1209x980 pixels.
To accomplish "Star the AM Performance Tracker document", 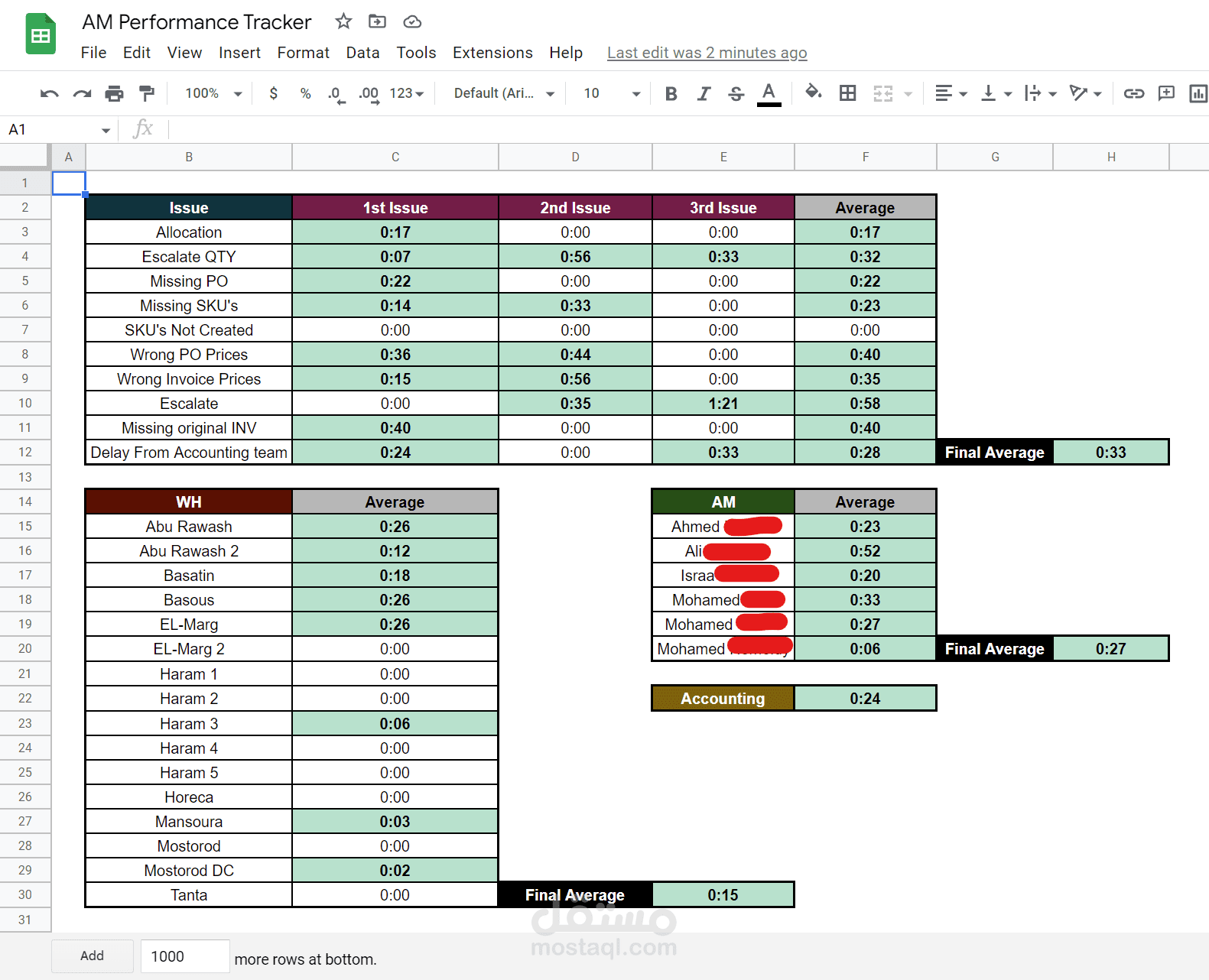I will coord(343,21).
